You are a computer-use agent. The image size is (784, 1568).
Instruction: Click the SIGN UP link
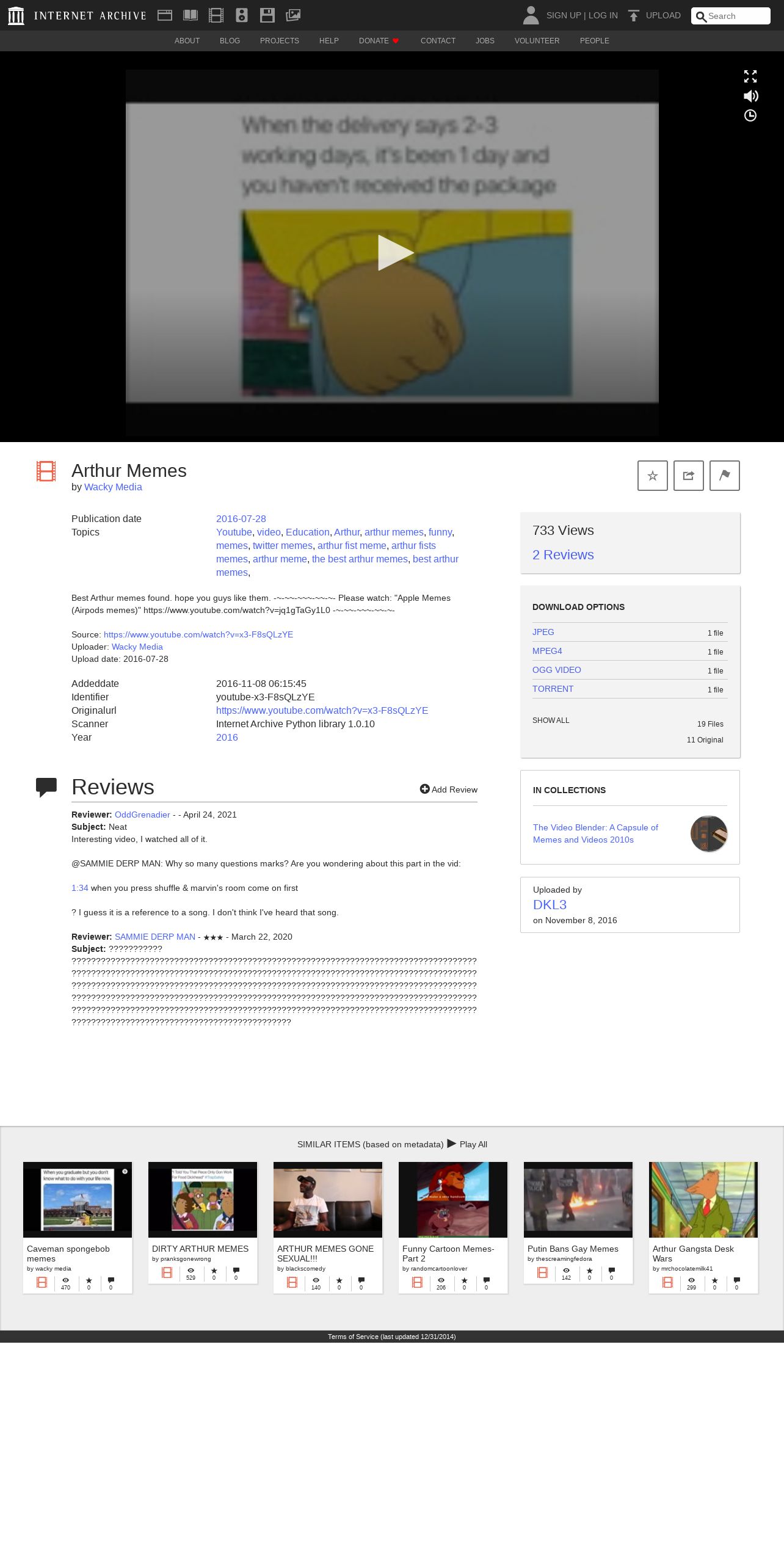coord(564,15)
